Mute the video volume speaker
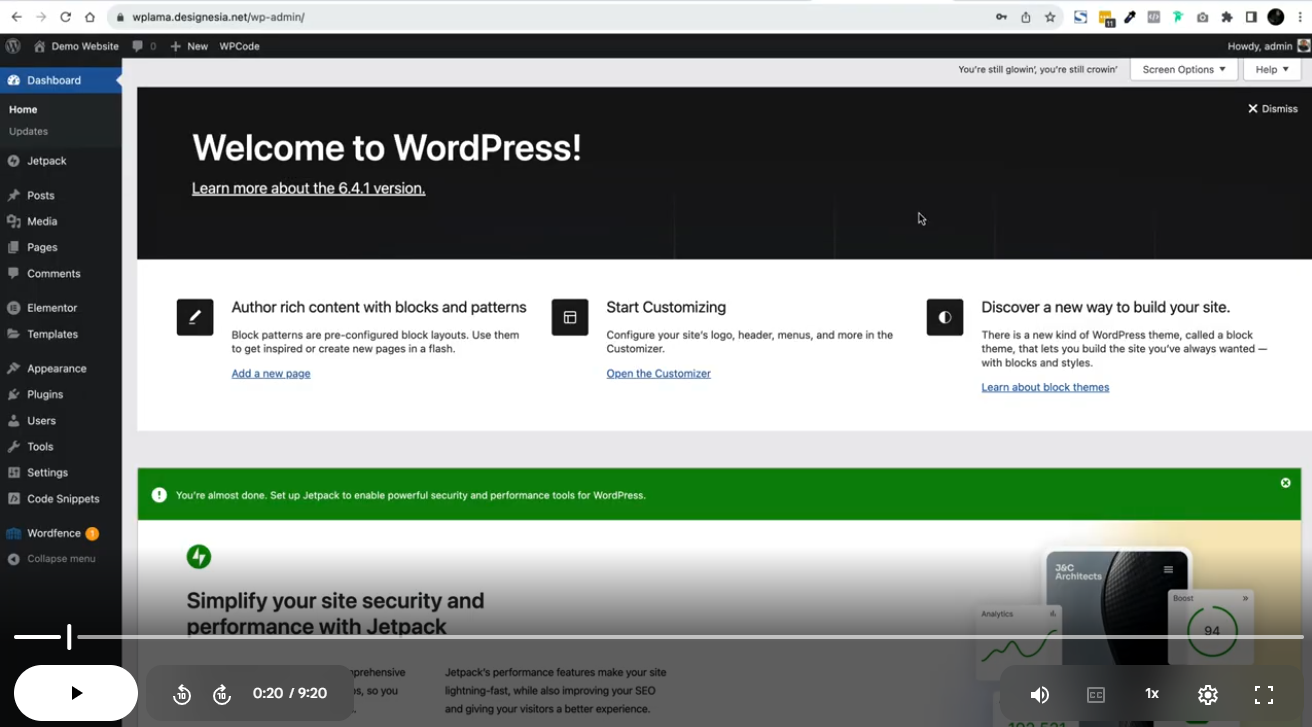The image size is (1312, 727). (1040, 694)
